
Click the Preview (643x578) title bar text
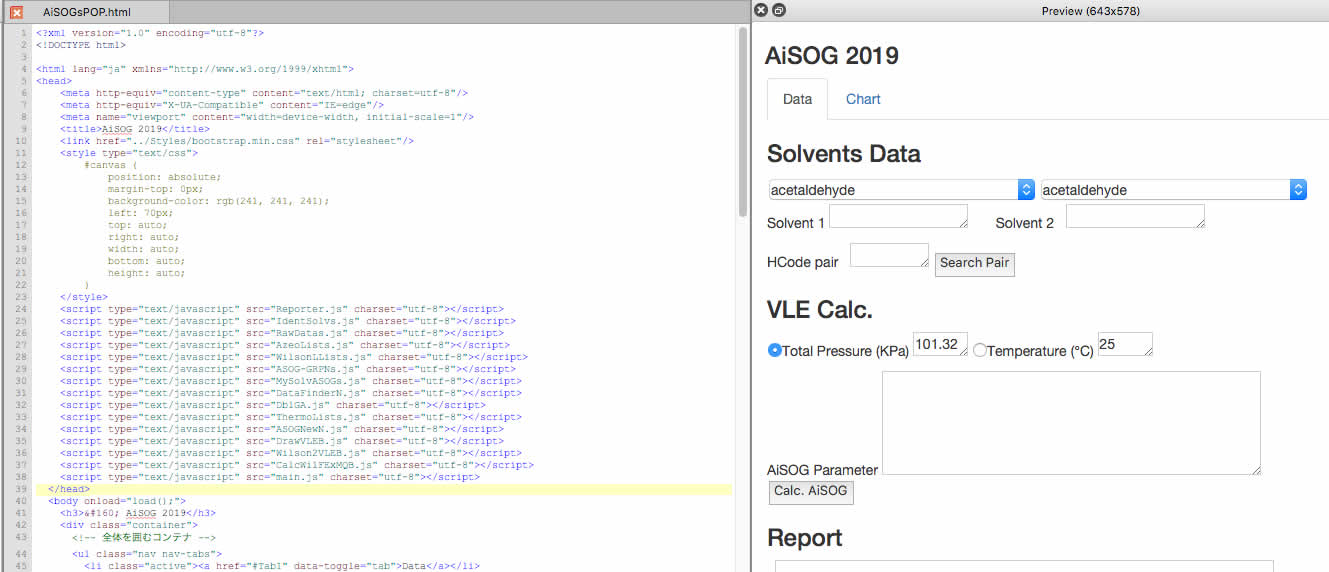coord(1090,11)
